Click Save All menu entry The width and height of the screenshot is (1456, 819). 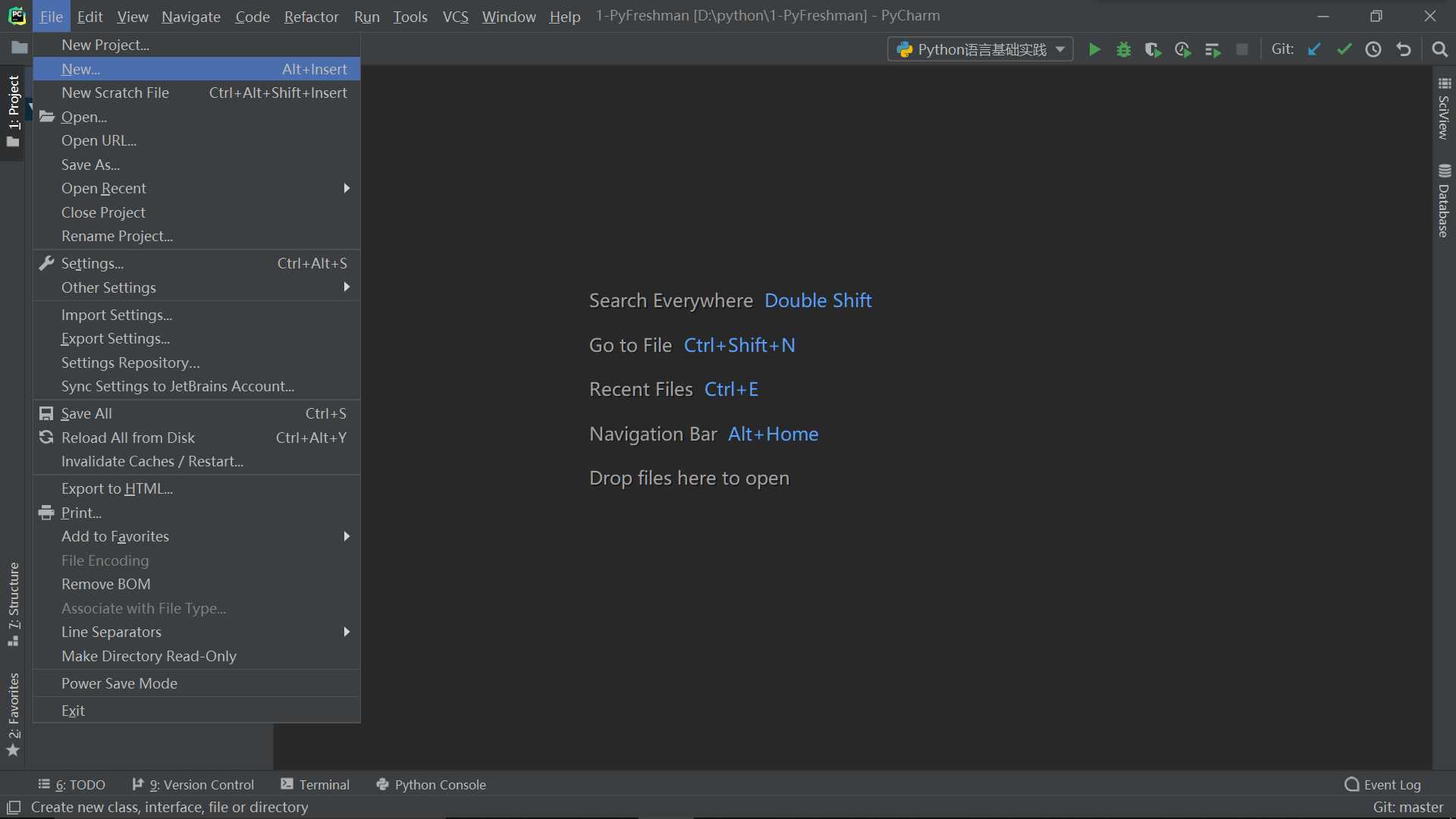pos(196,413)
